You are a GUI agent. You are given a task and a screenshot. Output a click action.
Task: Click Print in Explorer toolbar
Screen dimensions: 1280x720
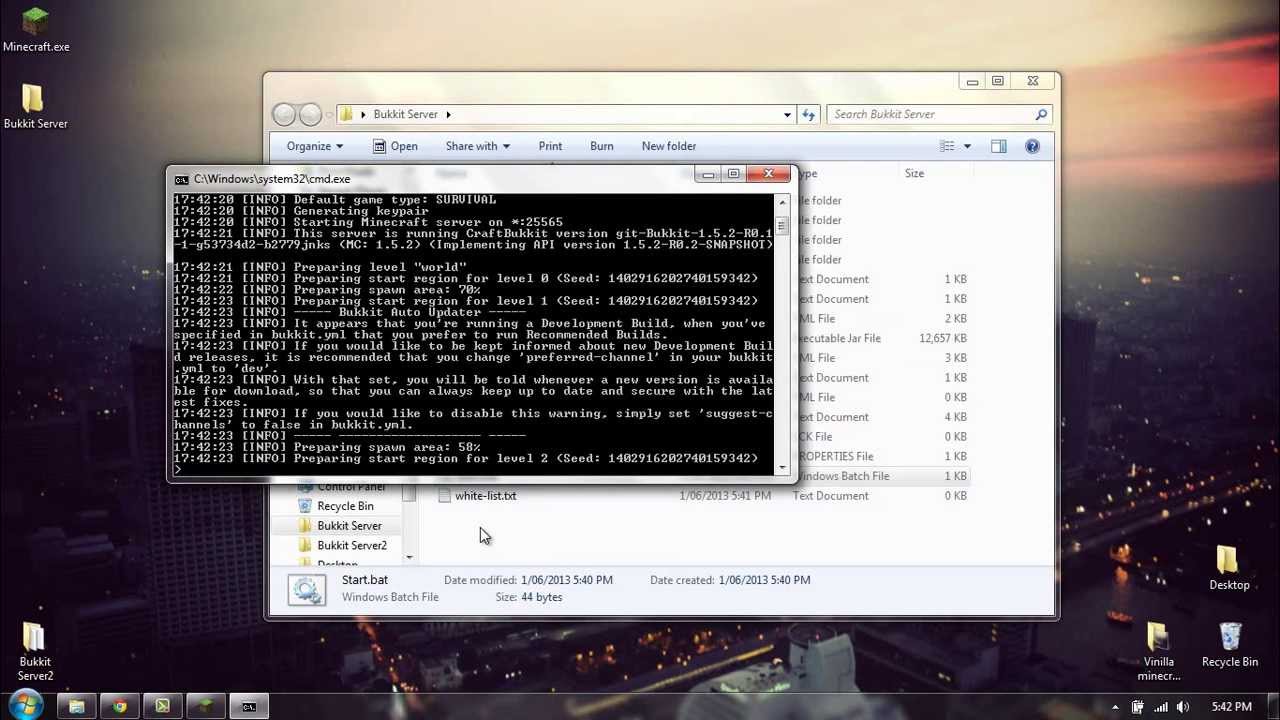(550, 146)
